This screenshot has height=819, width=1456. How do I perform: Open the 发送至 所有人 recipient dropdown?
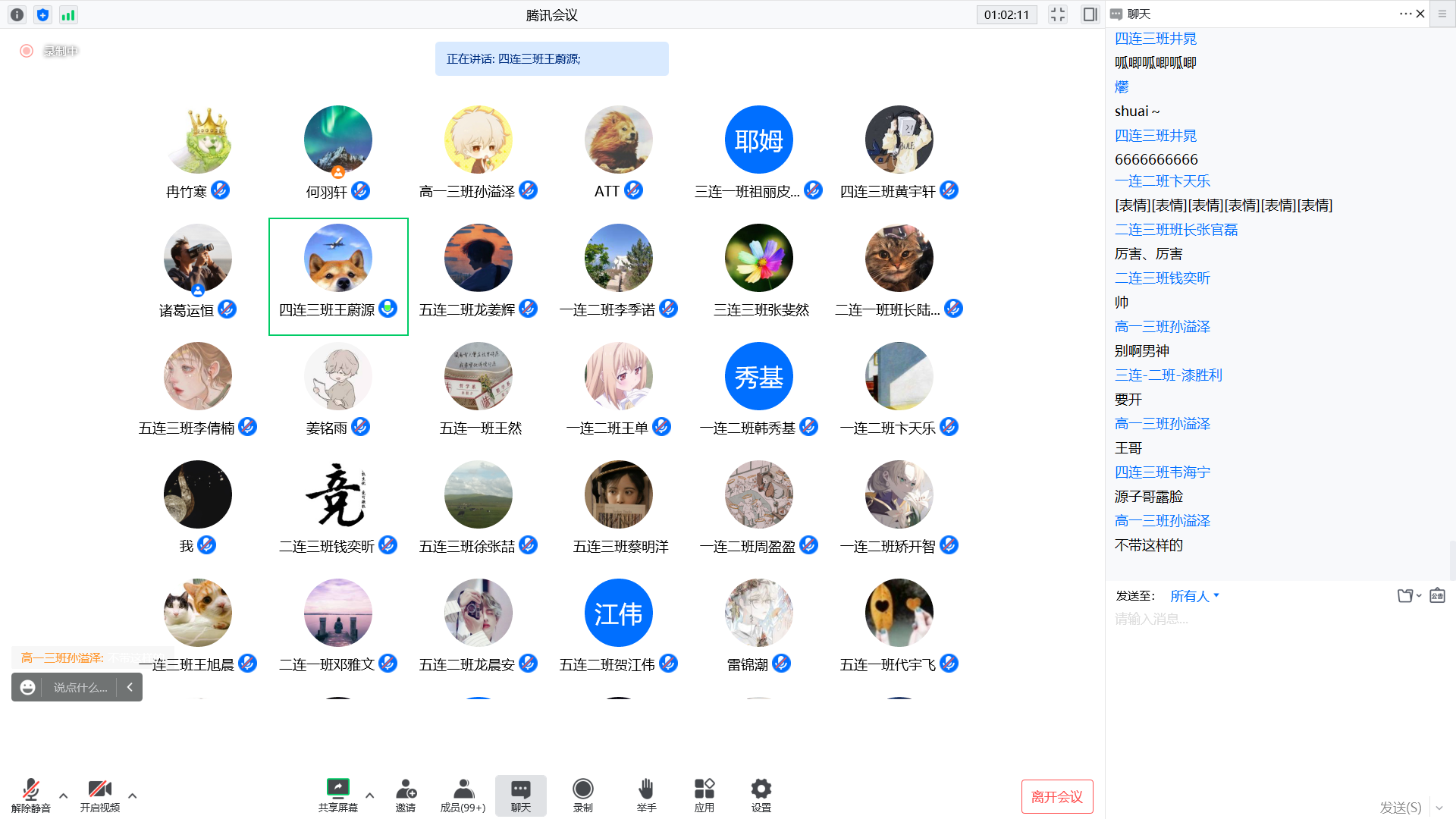point(1194,596)
